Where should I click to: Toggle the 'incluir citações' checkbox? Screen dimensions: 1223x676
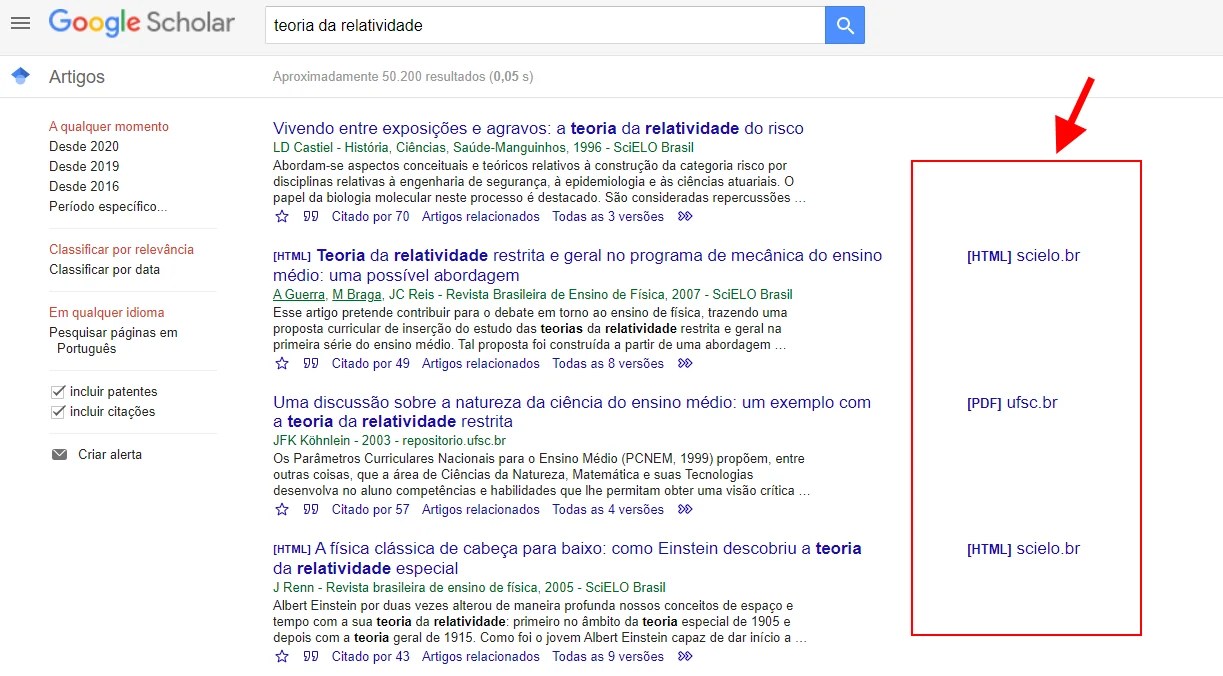[x=58, y=411]
